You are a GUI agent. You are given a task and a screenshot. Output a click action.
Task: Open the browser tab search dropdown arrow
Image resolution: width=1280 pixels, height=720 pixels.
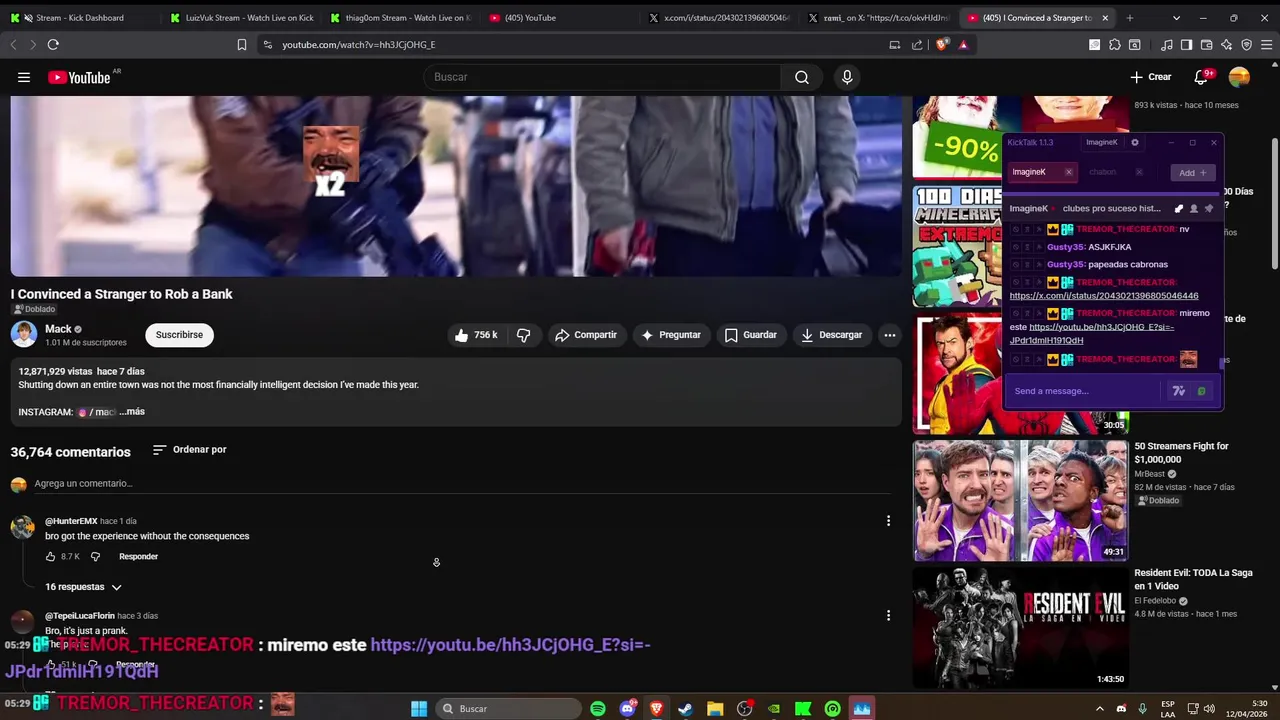[1176, 18]
